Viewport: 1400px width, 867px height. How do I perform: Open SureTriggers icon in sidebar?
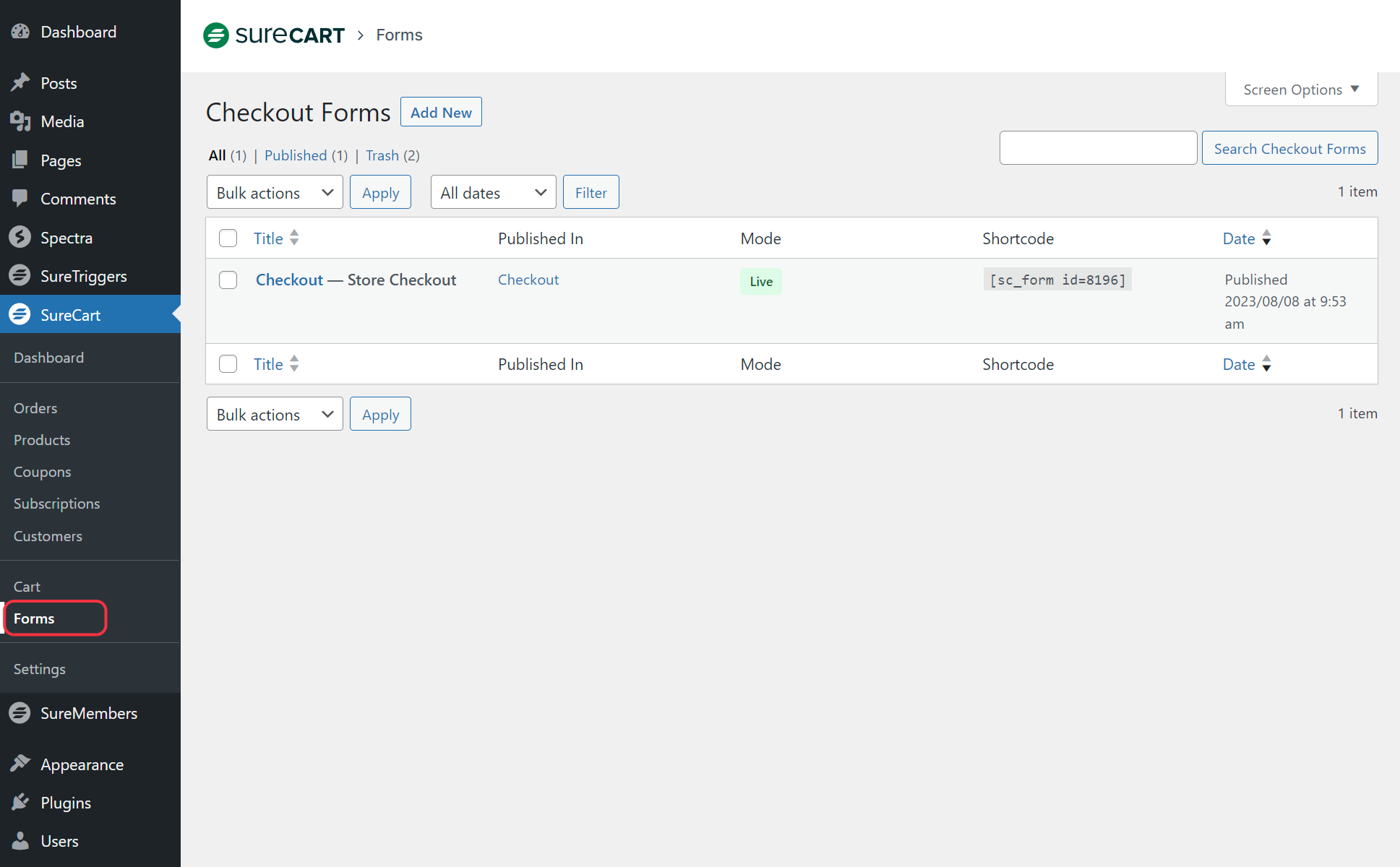pos(20,276)
